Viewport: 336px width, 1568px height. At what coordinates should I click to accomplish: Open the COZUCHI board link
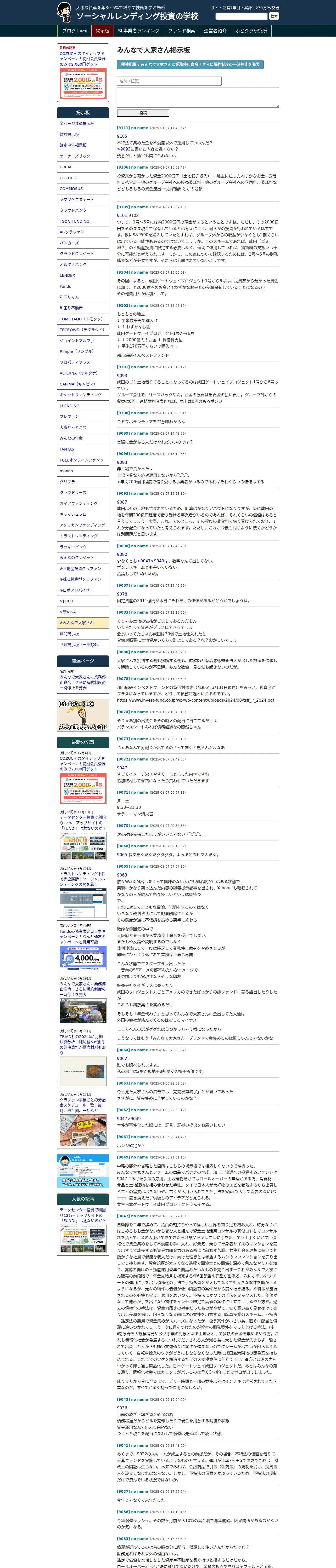(x=83, y=178)
